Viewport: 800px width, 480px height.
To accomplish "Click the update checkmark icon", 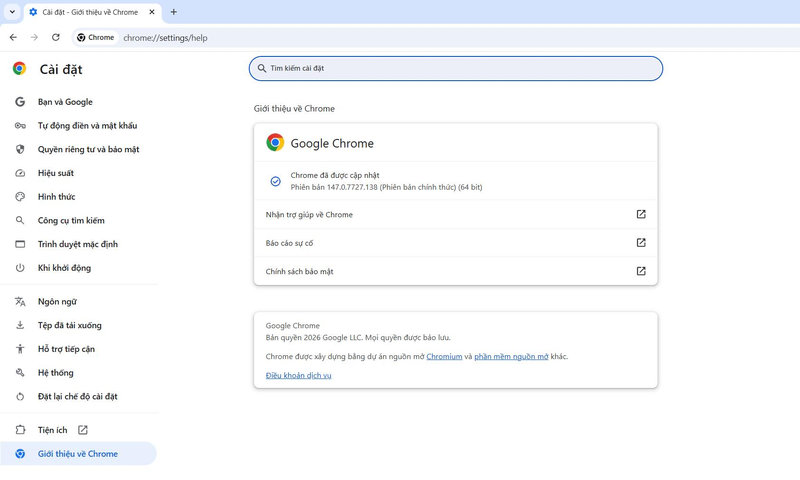I will pyautogui.click(x=276, y=181).
